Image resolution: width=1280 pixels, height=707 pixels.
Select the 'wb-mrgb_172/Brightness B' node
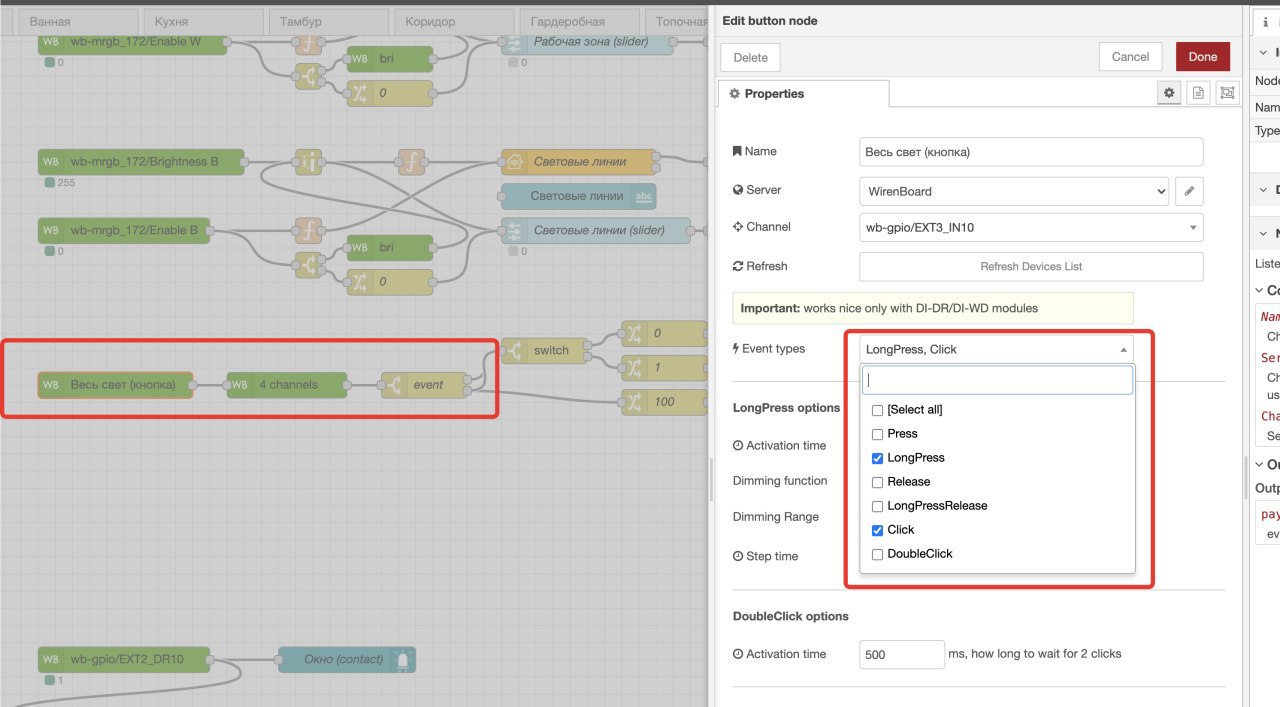coord(141,161)
